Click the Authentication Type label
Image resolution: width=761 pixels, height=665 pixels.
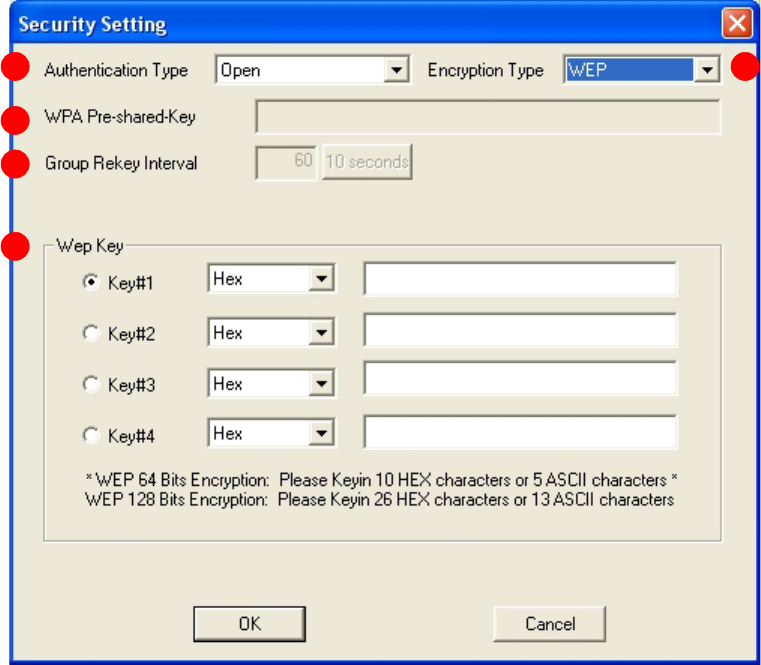pos(116,70)
